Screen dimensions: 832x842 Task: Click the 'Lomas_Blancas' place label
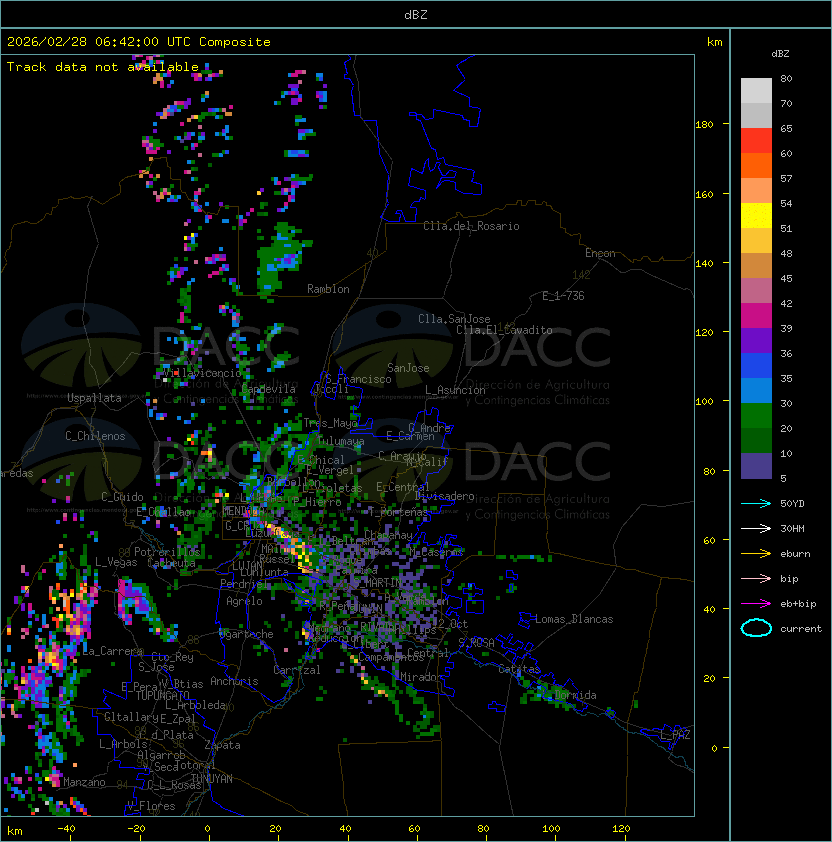pyautogui.click(x=574, y=619)
